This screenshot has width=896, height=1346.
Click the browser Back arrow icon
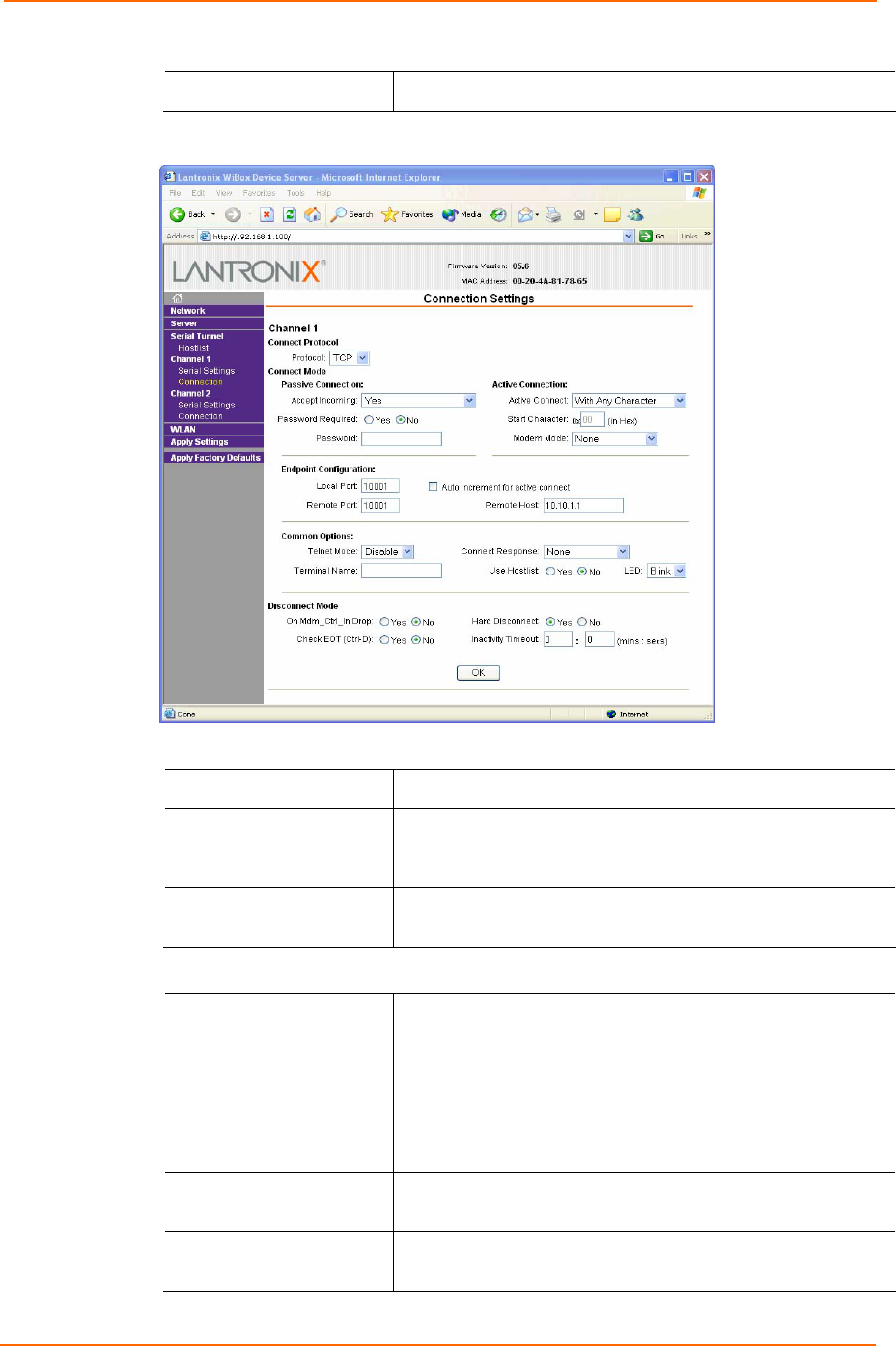click(x=178, y=214)
